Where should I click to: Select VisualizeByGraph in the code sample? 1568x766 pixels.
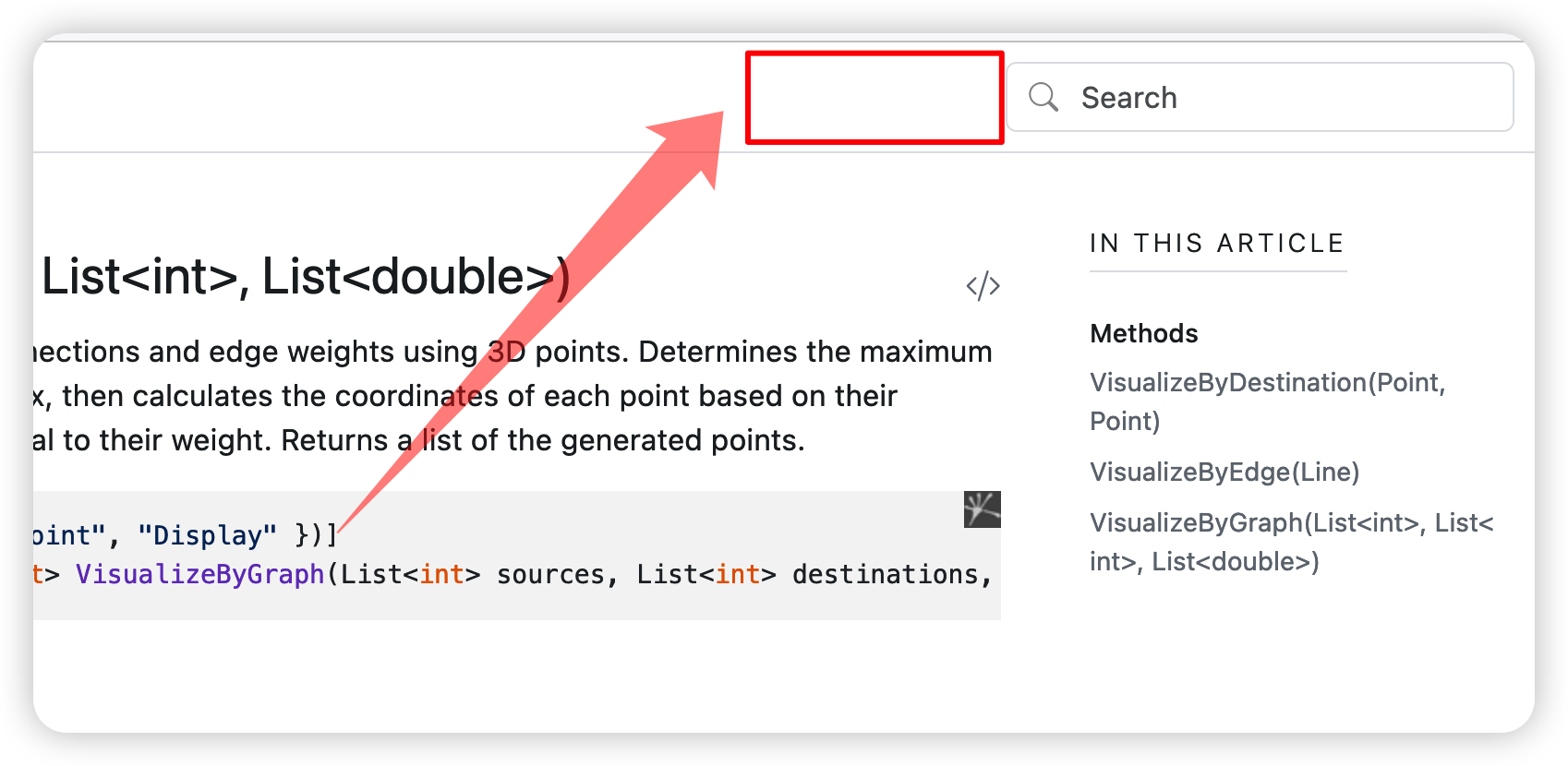point(199,573)
